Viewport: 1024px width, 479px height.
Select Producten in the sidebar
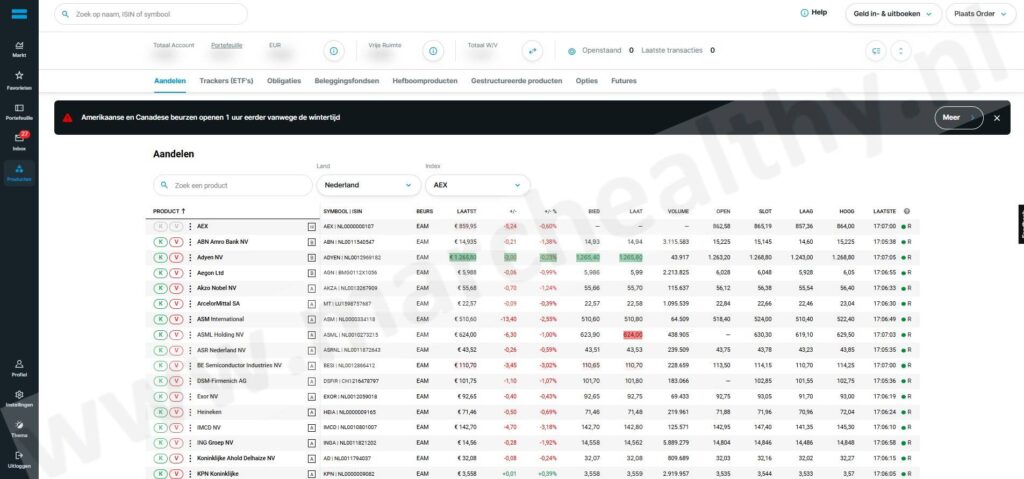tap(19, 173)
